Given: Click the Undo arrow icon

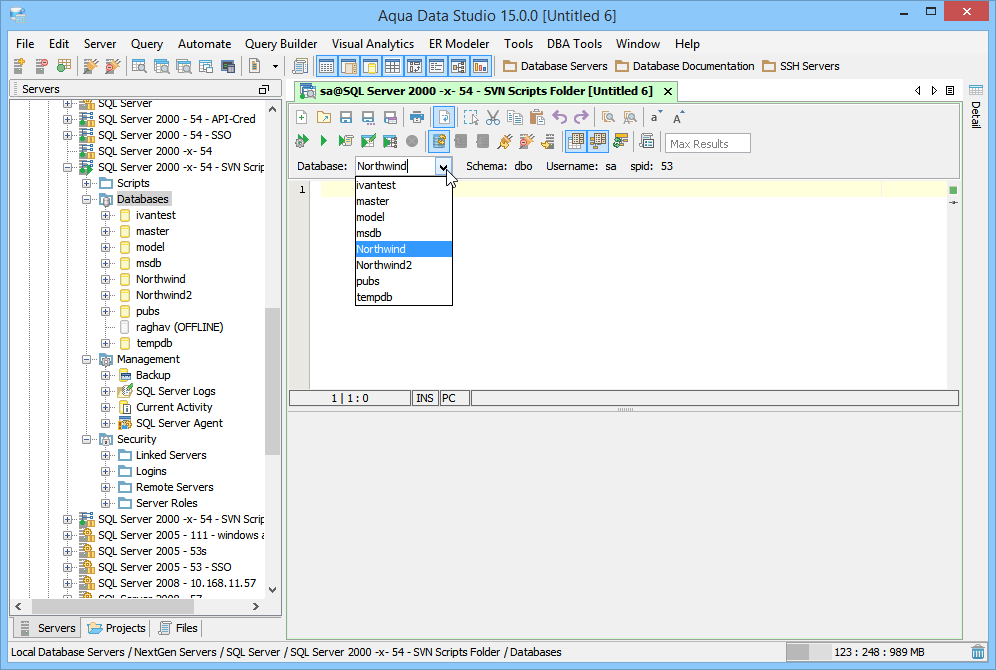Looking at the screenshot, I should pos(560,117).
